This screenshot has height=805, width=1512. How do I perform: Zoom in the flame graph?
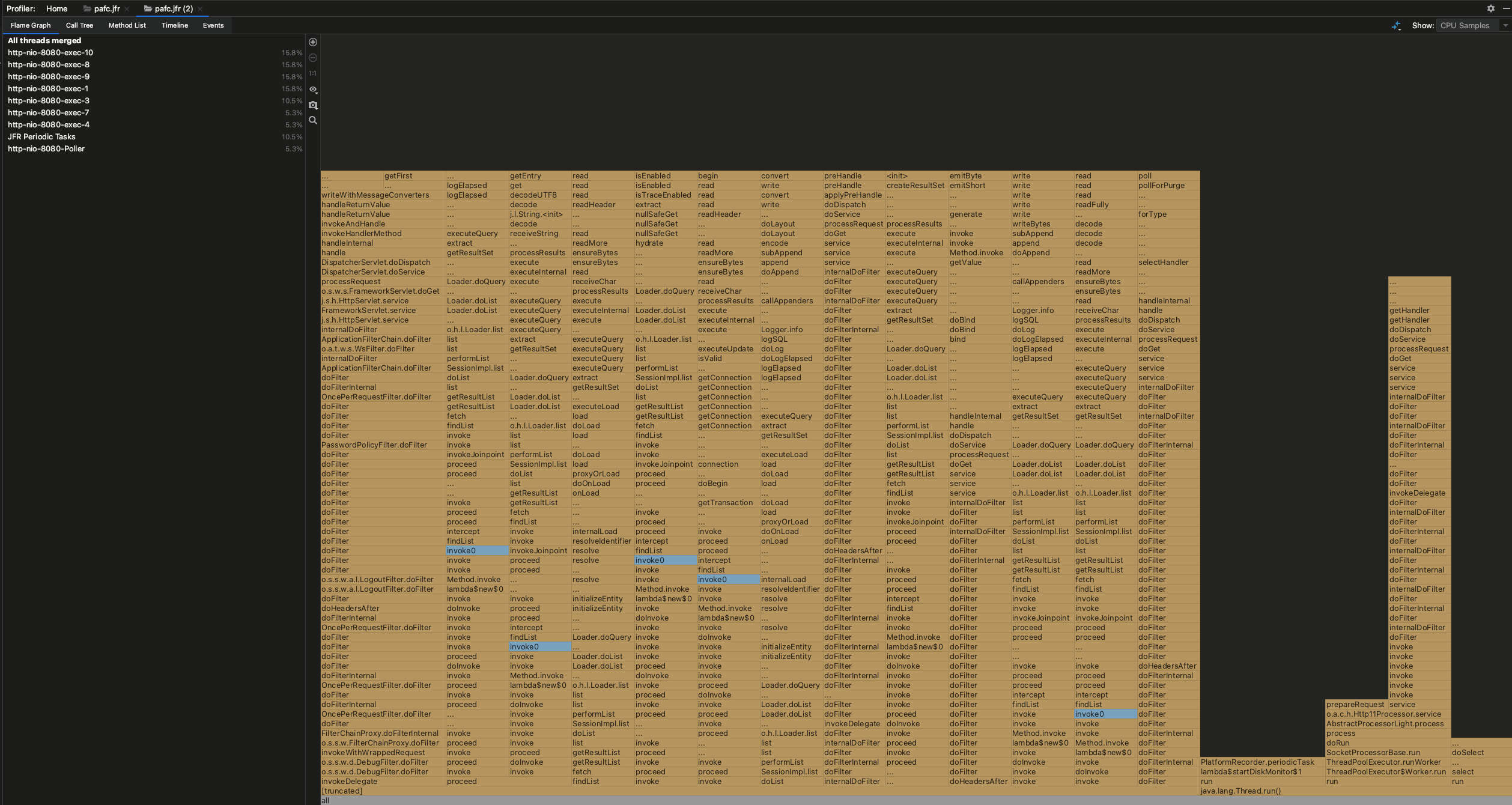pos(313,42)
